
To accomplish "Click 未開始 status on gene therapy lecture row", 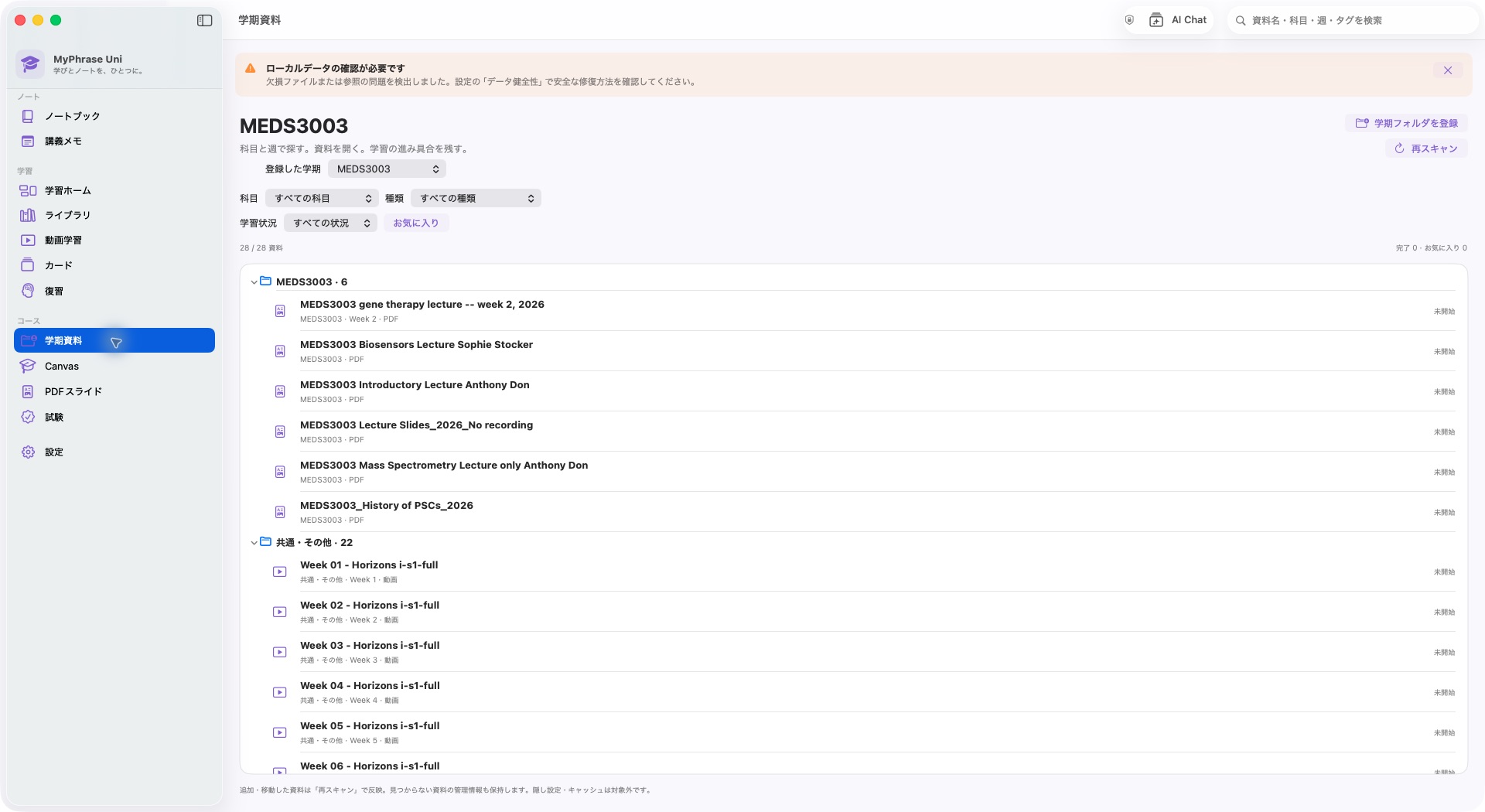I will (1444, 312).
